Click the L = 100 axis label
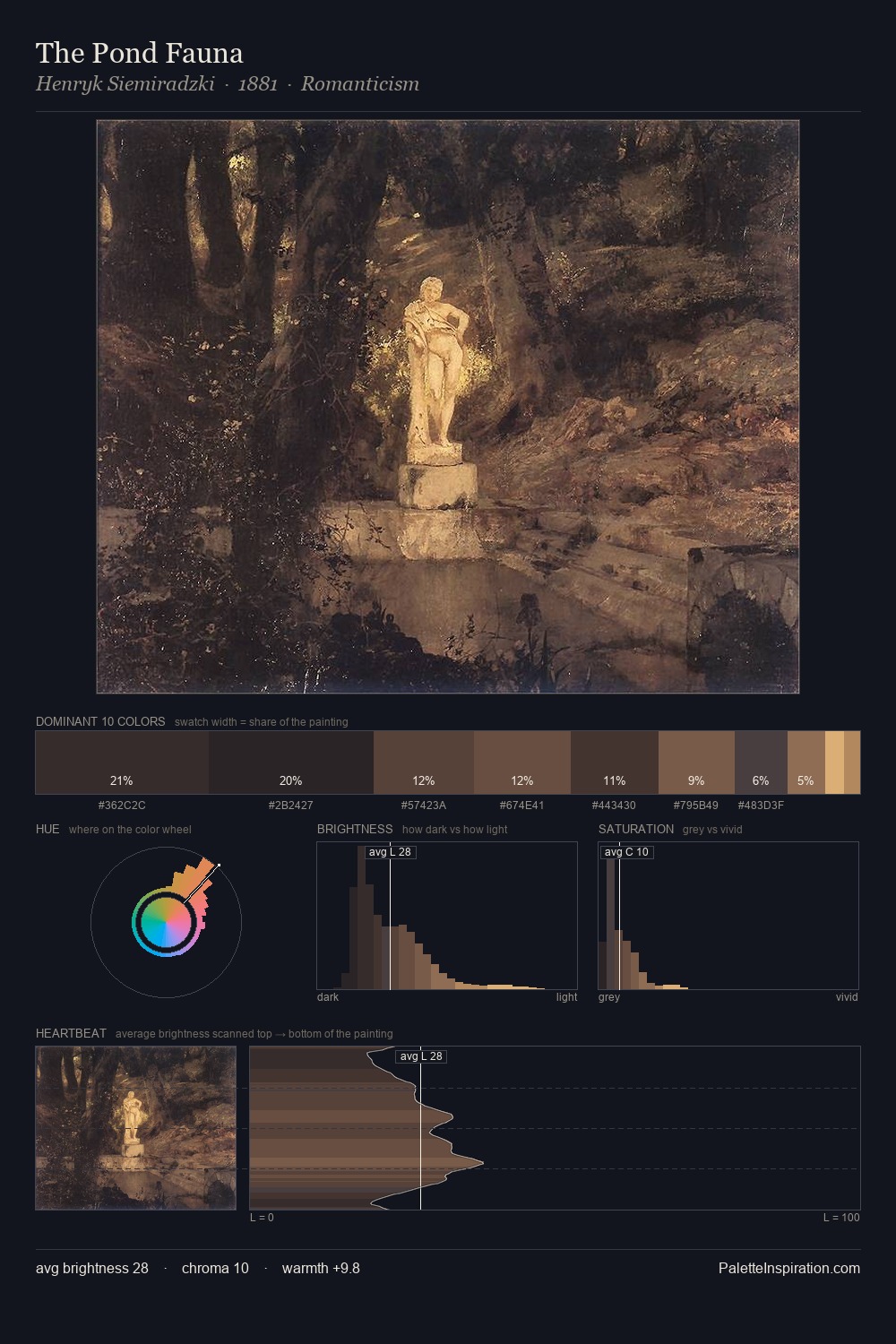 click(x=841, y=1218)
